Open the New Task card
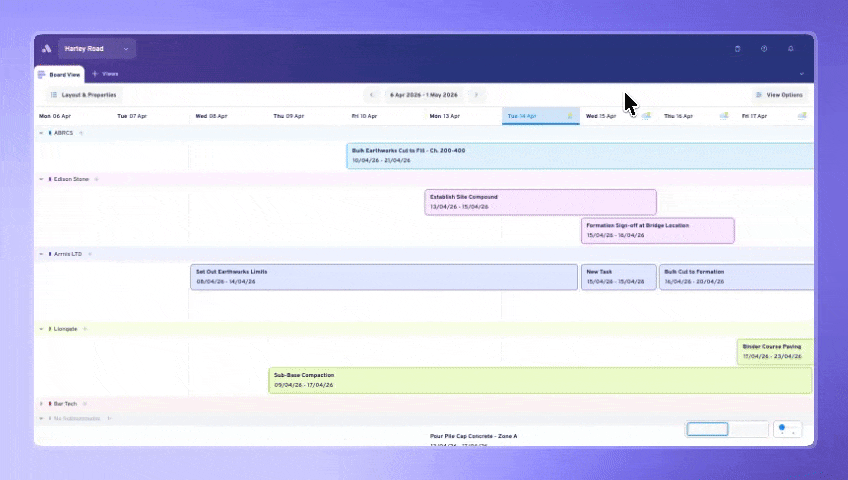The image size is (848, 480). click(619, 277)
